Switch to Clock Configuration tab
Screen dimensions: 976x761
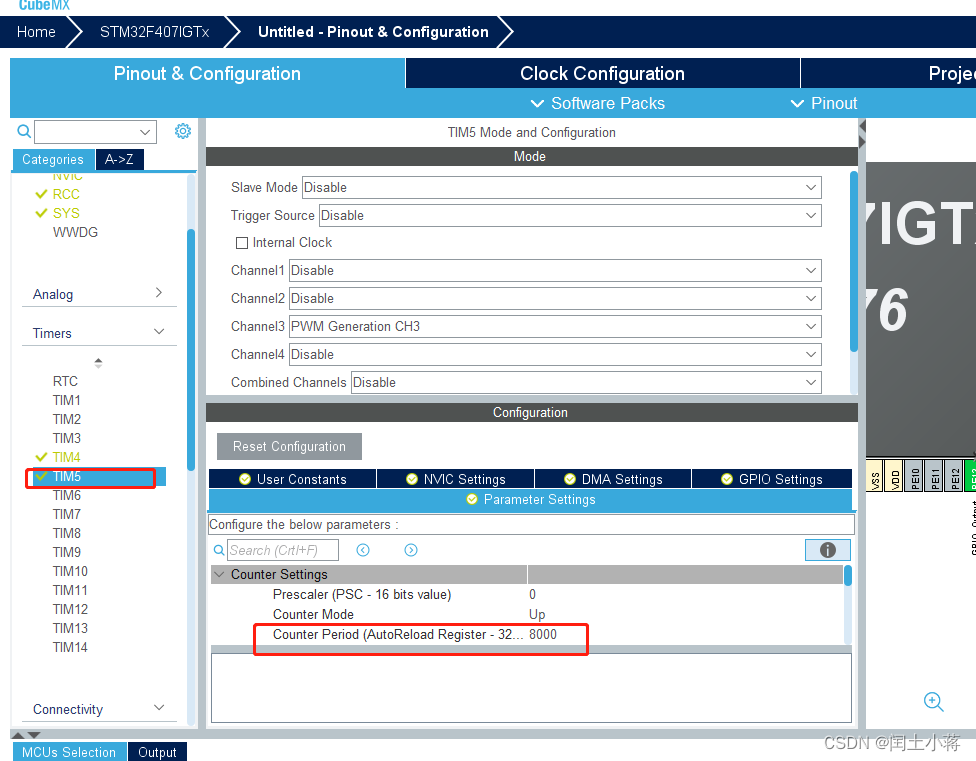pos(603,73)
